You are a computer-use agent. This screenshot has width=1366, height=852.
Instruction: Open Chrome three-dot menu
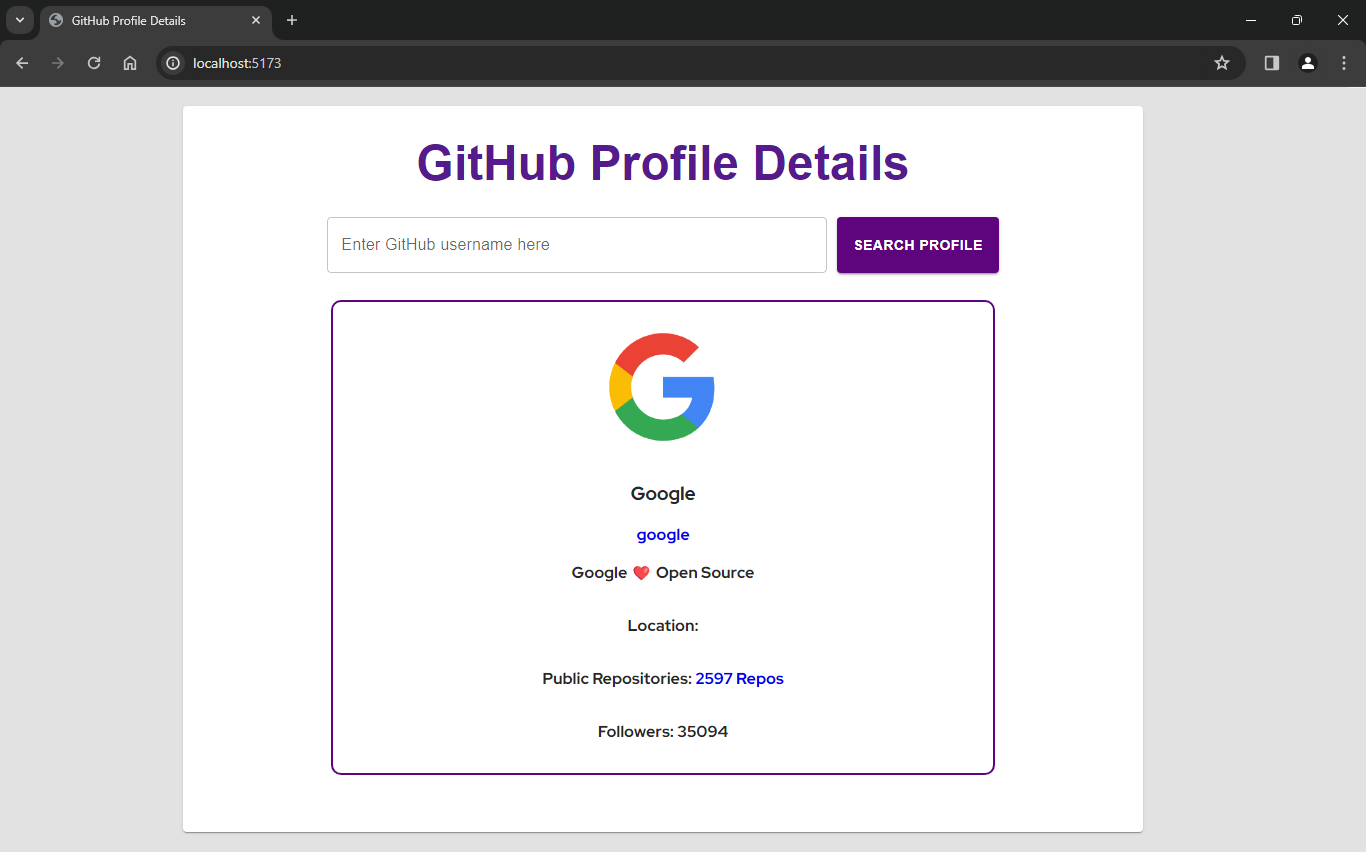(1344, 63)
